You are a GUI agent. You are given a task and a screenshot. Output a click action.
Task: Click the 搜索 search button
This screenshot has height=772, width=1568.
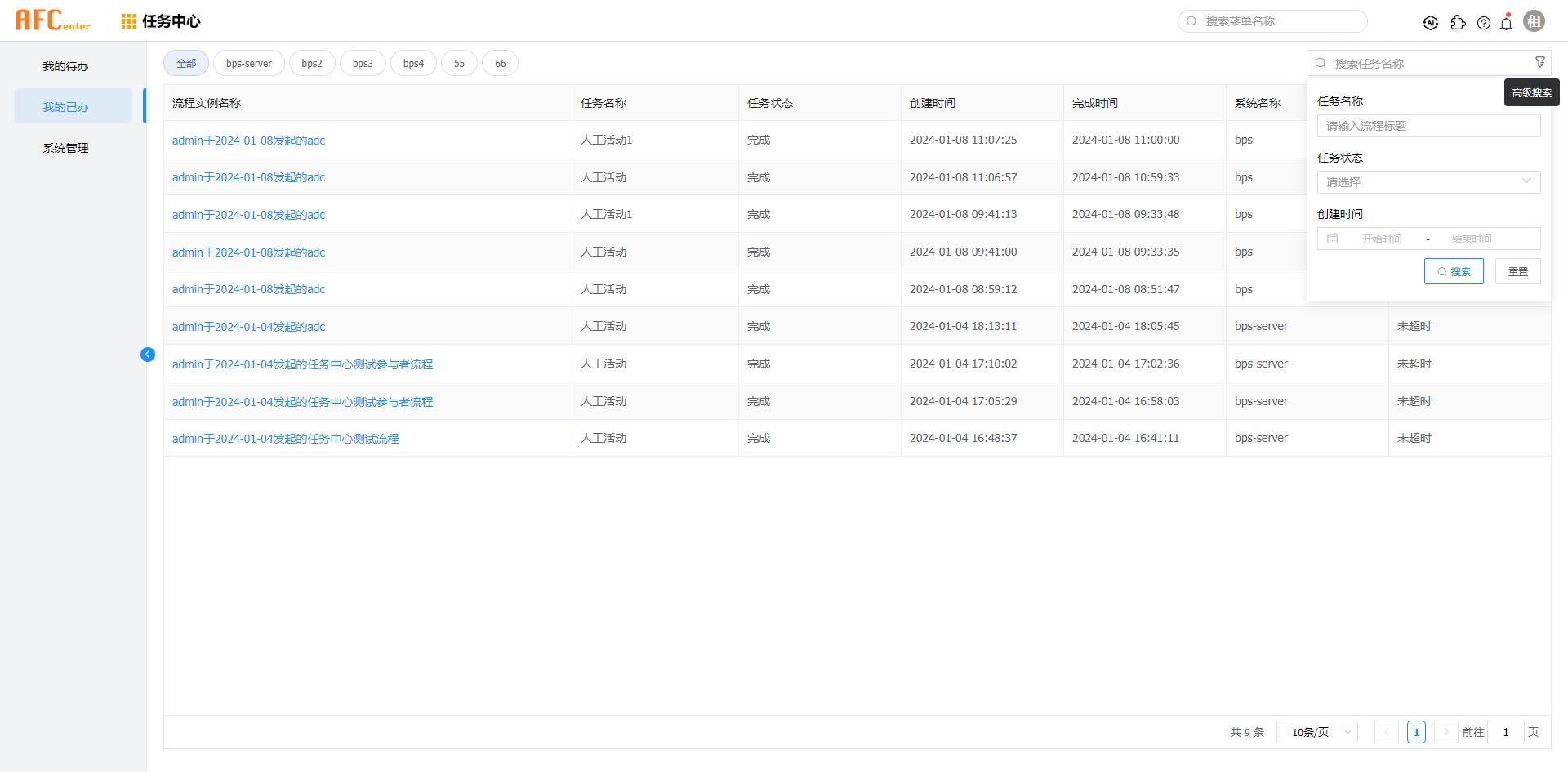click(x=1454, y=271)
